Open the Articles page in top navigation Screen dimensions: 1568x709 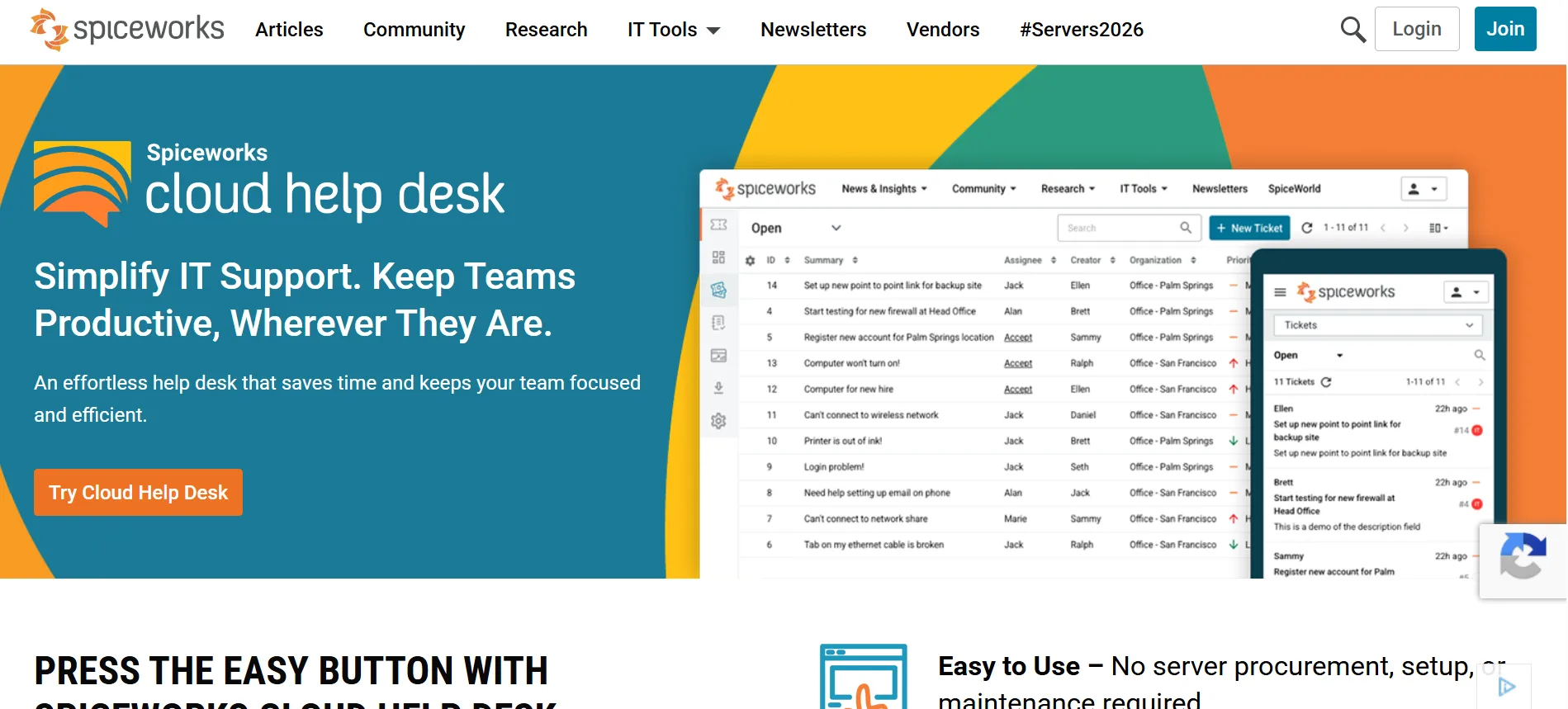[x=289, y=30]
